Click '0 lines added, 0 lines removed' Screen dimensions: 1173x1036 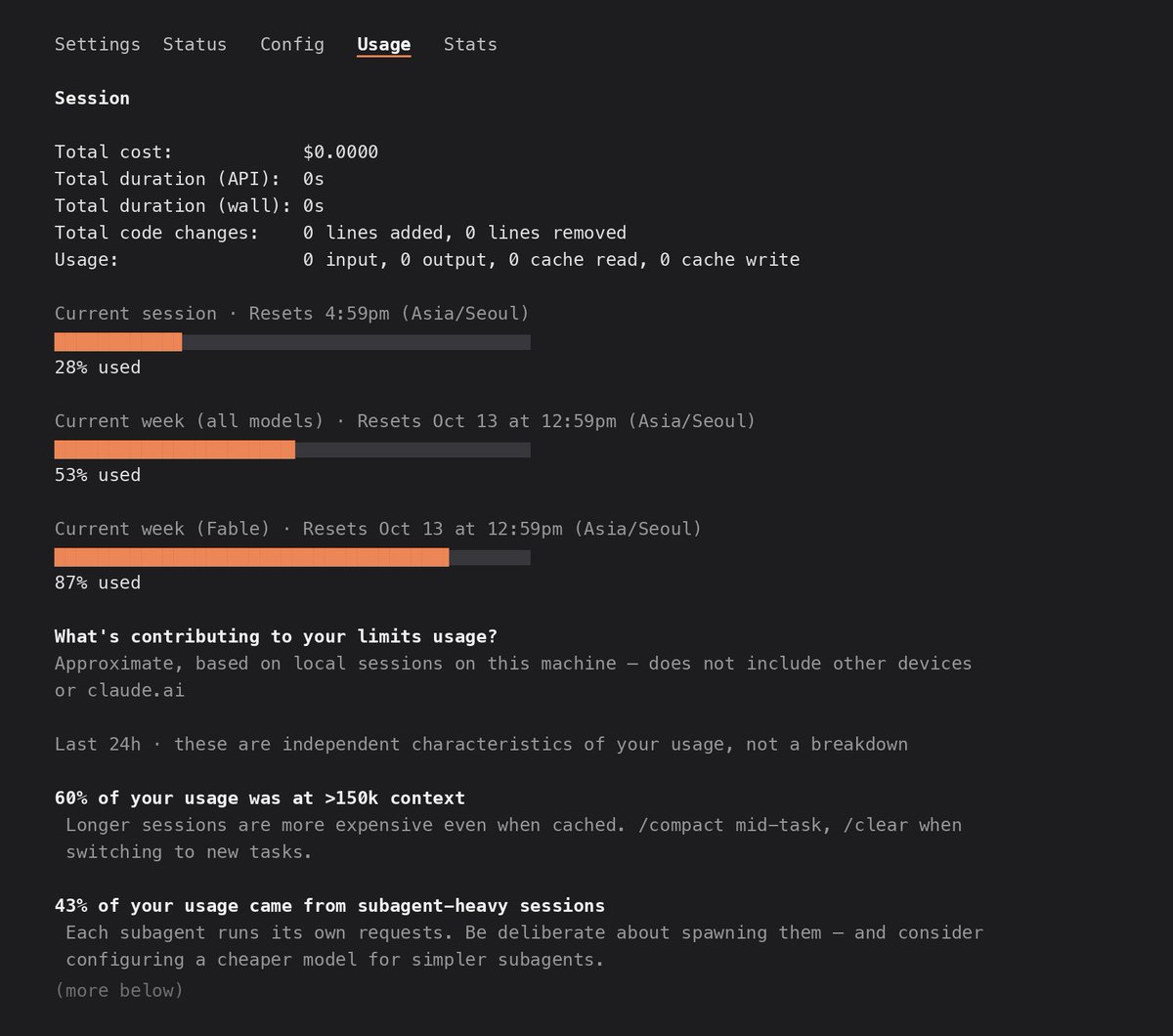(465, 233)
